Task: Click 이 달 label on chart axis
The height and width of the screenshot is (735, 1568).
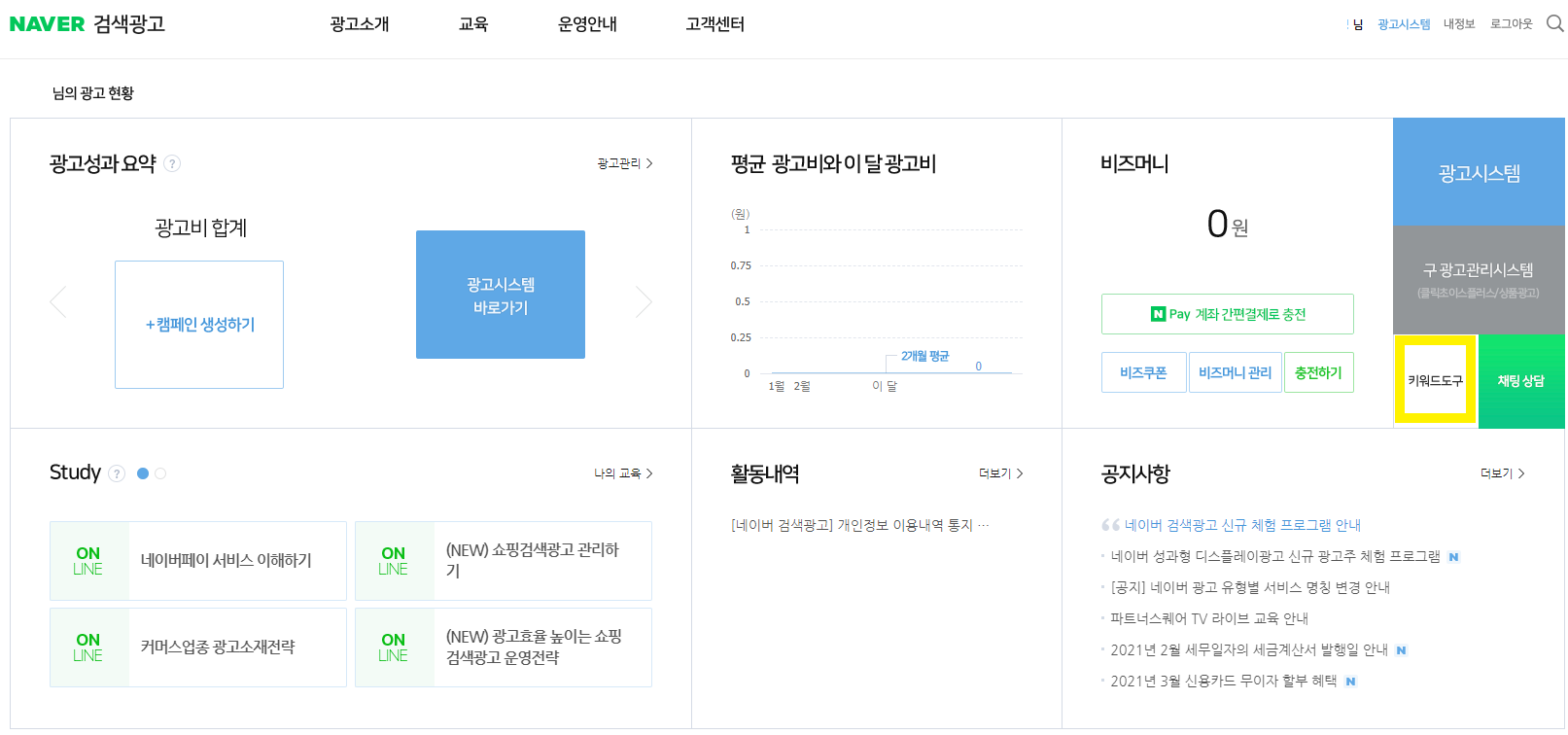Action: (885, 386)
